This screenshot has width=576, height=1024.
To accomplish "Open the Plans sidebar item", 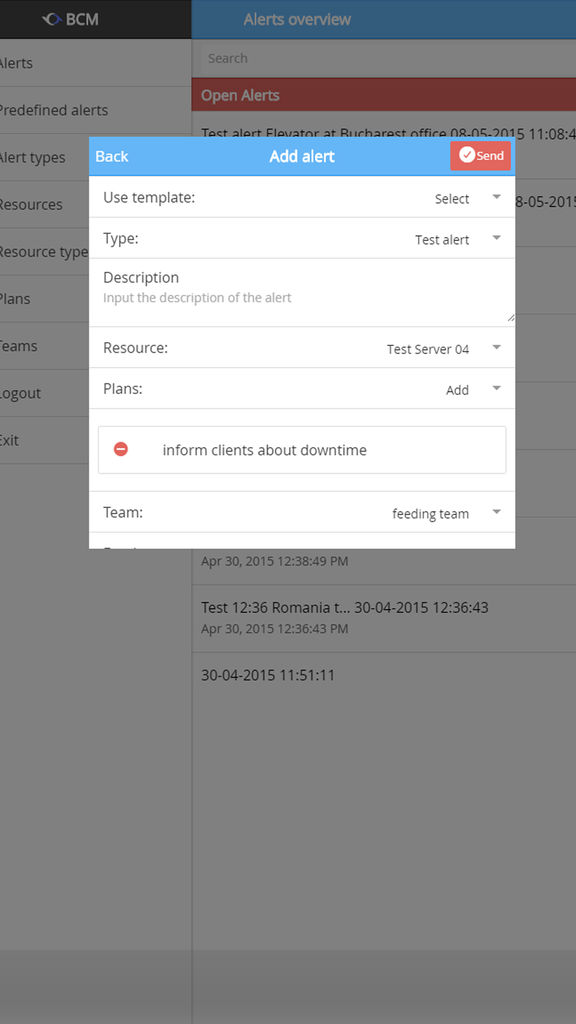I will [15, 299].
